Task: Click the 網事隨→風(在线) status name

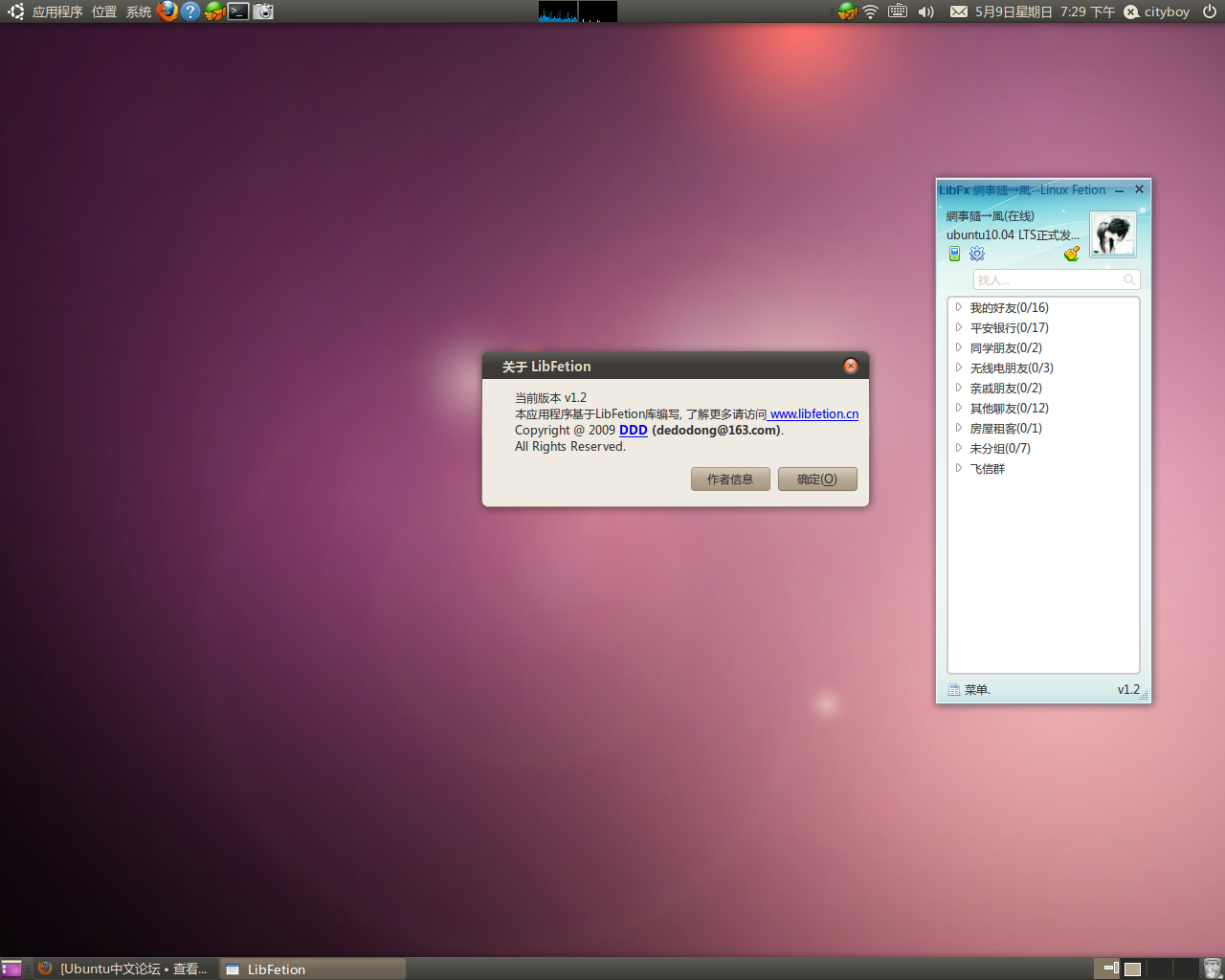Action: pyautogui.click(x=991, y=216)
